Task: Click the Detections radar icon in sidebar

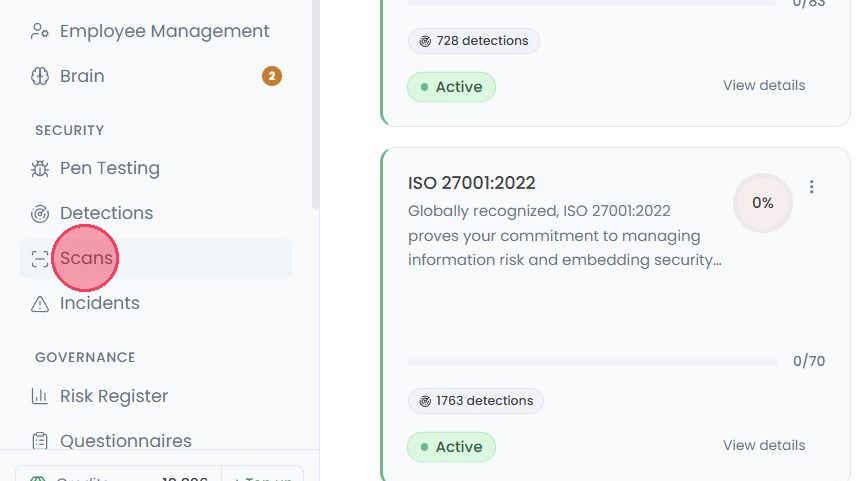Action: (x=39, y=213)
